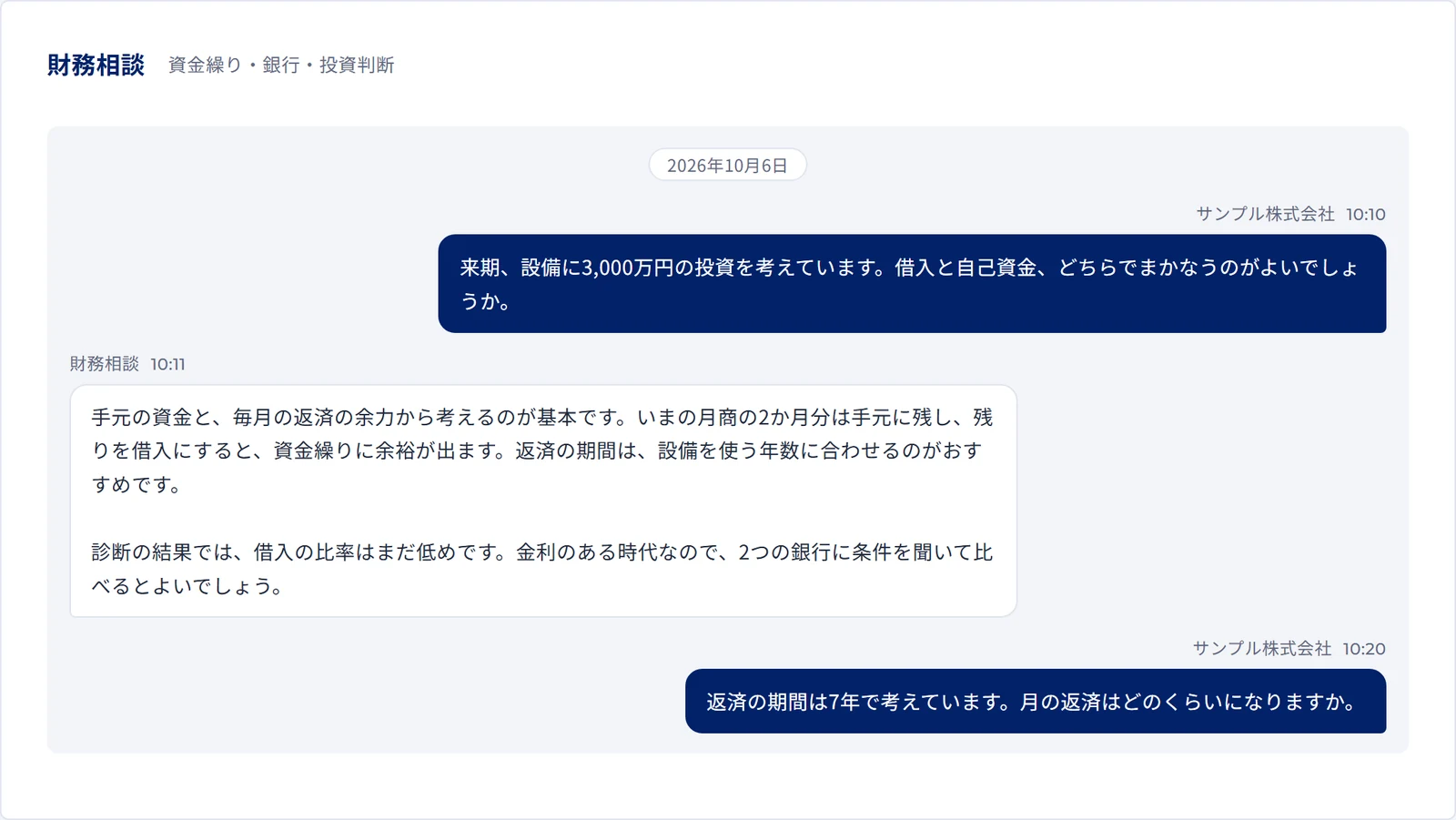Select the message about 7年 repayment period
This screenshot has height=820, width=1456.
(x=1036, y=702)
